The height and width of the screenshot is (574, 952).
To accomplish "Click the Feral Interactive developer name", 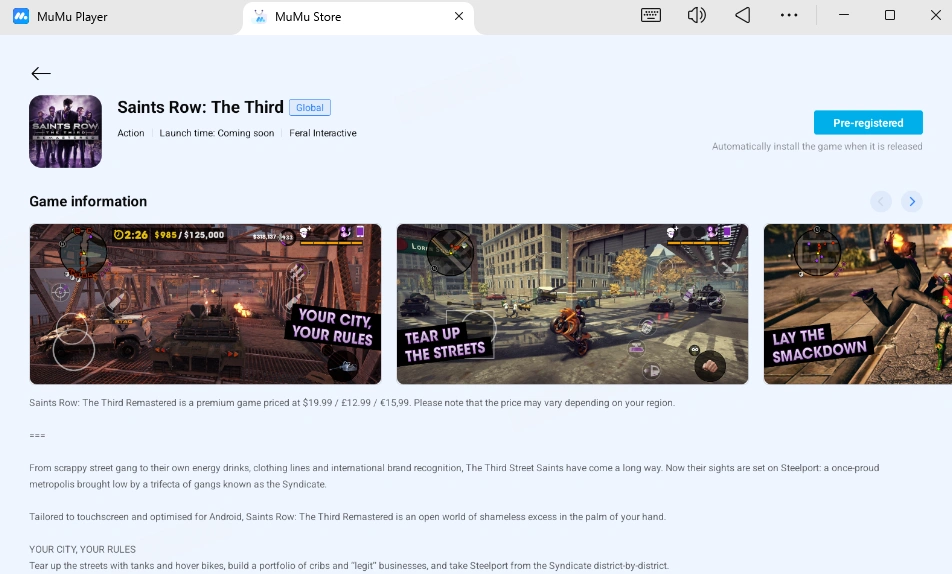I will 322,133.
